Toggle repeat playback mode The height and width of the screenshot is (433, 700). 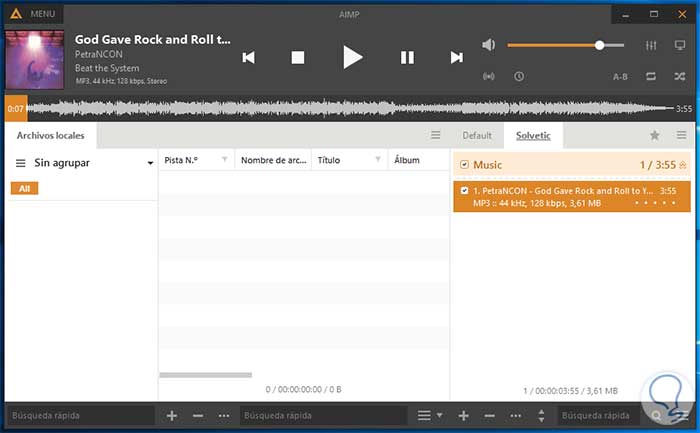tap(651, 76)
